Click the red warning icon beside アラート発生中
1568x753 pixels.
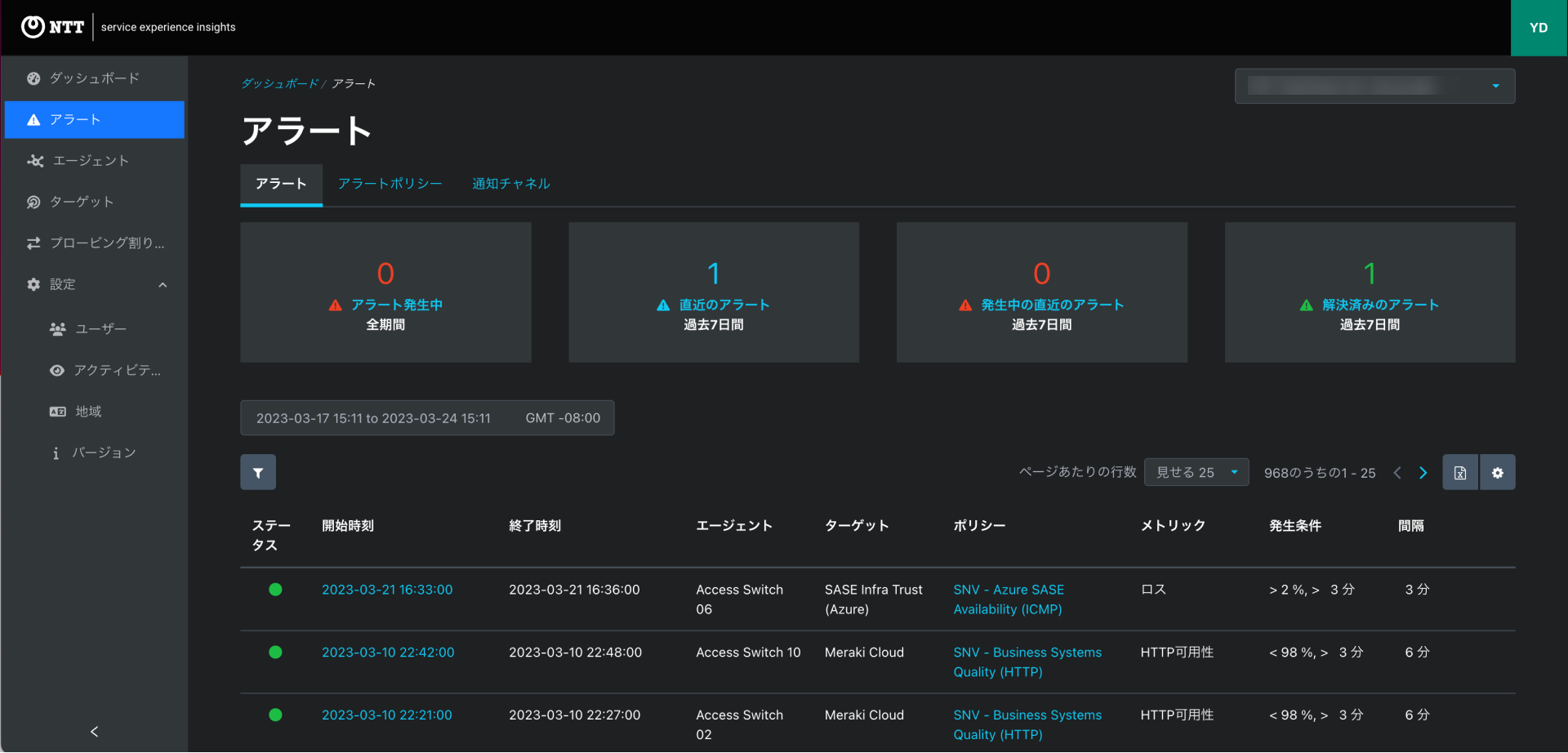(x=335, y=305)
